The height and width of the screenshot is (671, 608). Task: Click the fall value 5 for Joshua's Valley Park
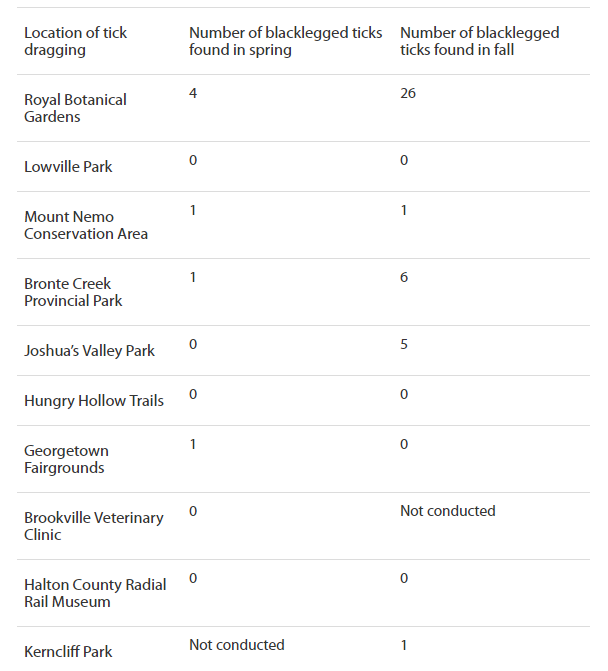point(404,344)
